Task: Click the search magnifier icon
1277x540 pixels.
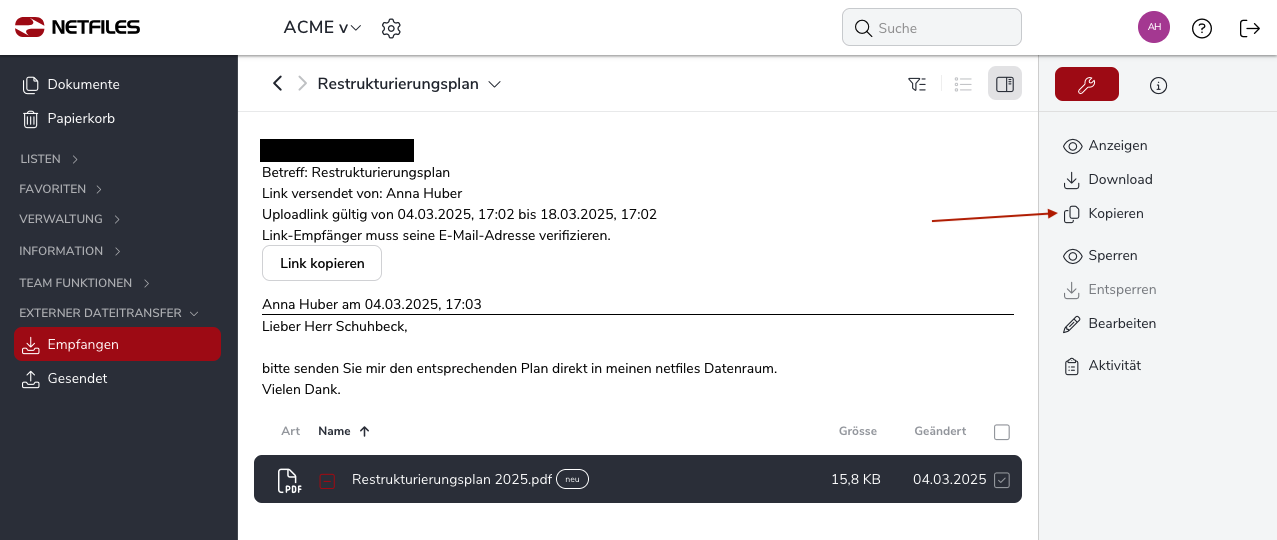Action: point(863,28)
